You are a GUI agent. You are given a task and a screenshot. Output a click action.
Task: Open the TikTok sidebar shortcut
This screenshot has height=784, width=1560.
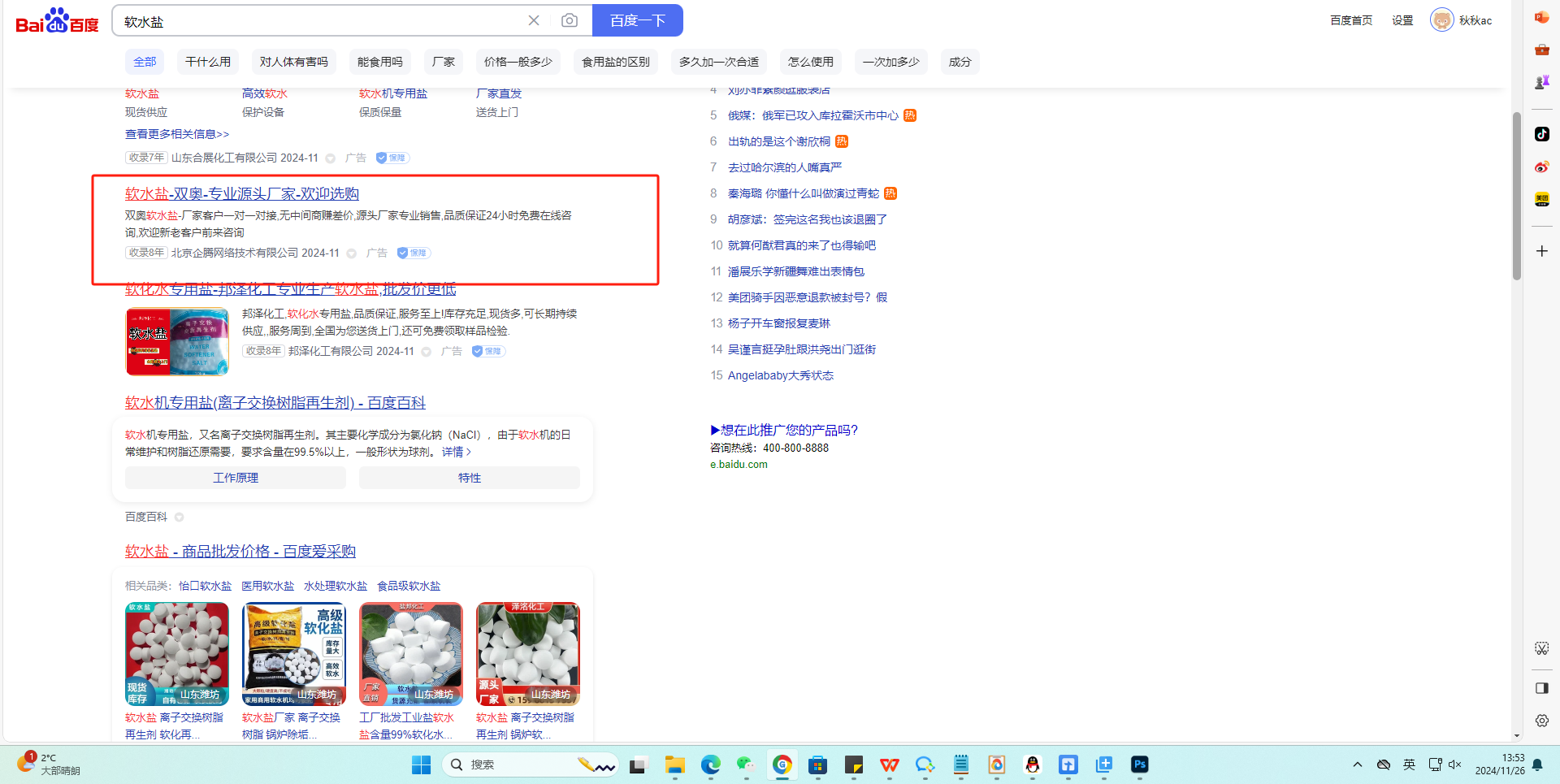click(x=1541, y=134)
